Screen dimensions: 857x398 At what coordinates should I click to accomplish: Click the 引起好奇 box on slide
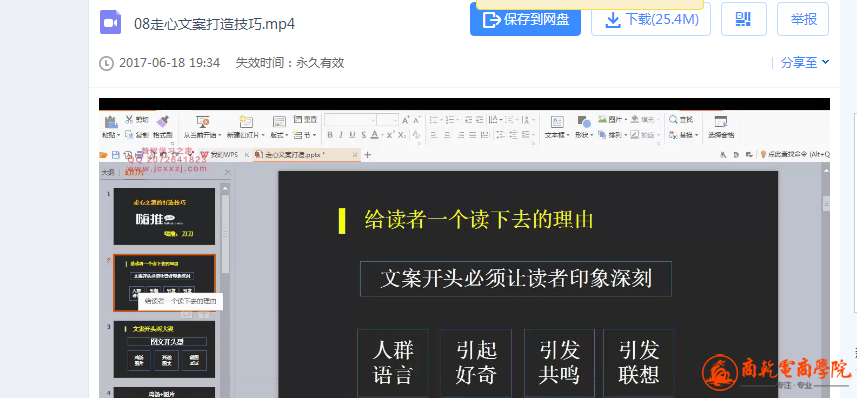point(476,362)
